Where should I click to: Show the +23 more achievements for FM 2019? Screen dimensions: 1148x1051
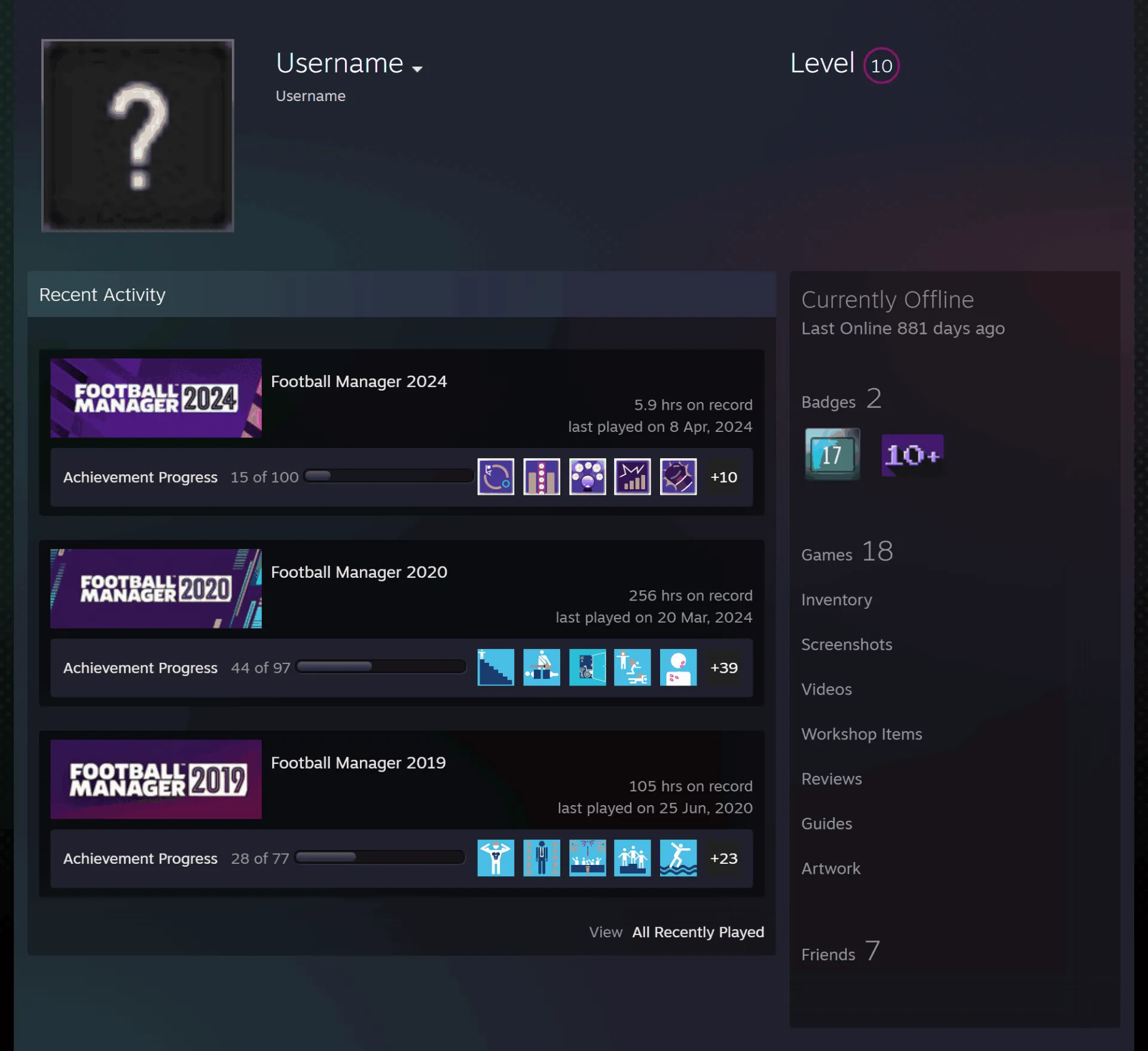tap(723, 858)
